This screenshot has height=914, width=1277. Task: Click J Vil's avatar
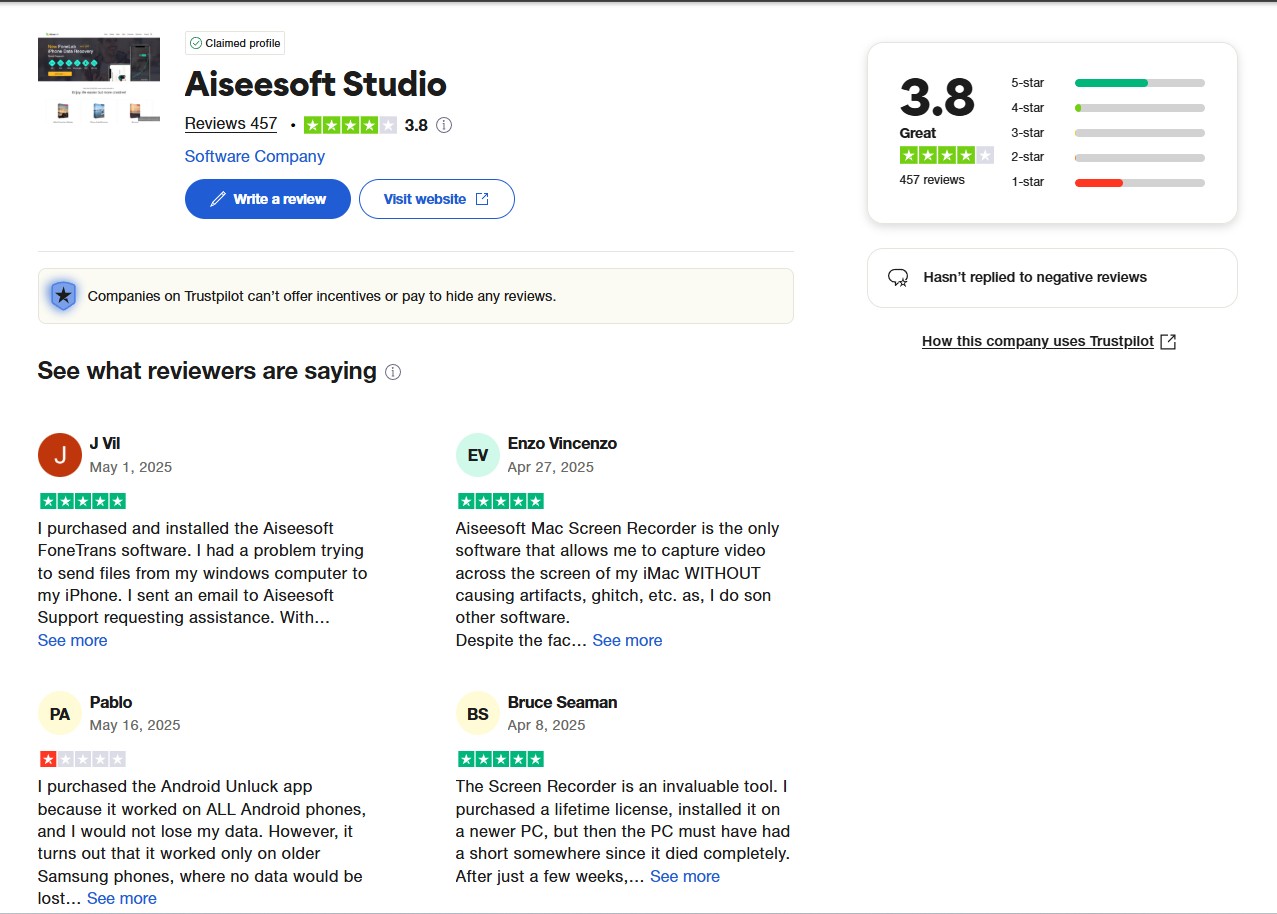coord(60,455)
